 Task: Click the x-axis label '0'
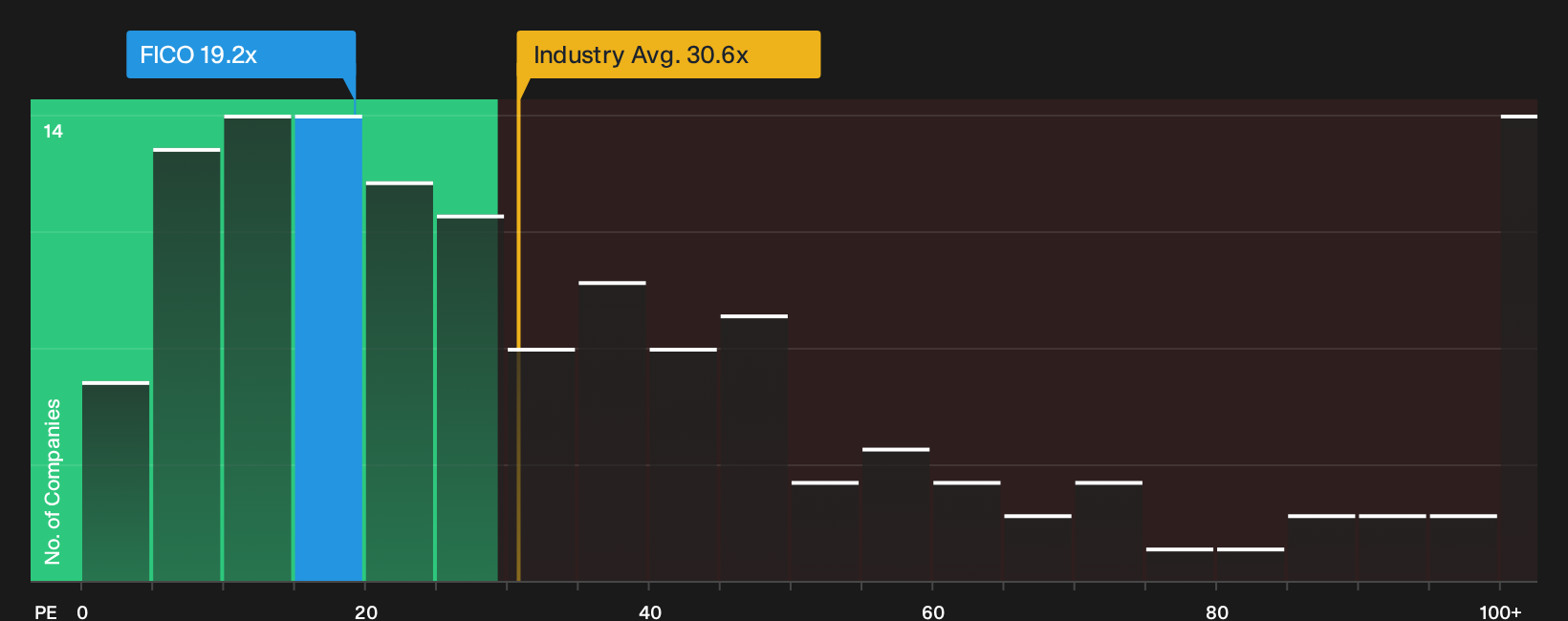coord(82,611)
